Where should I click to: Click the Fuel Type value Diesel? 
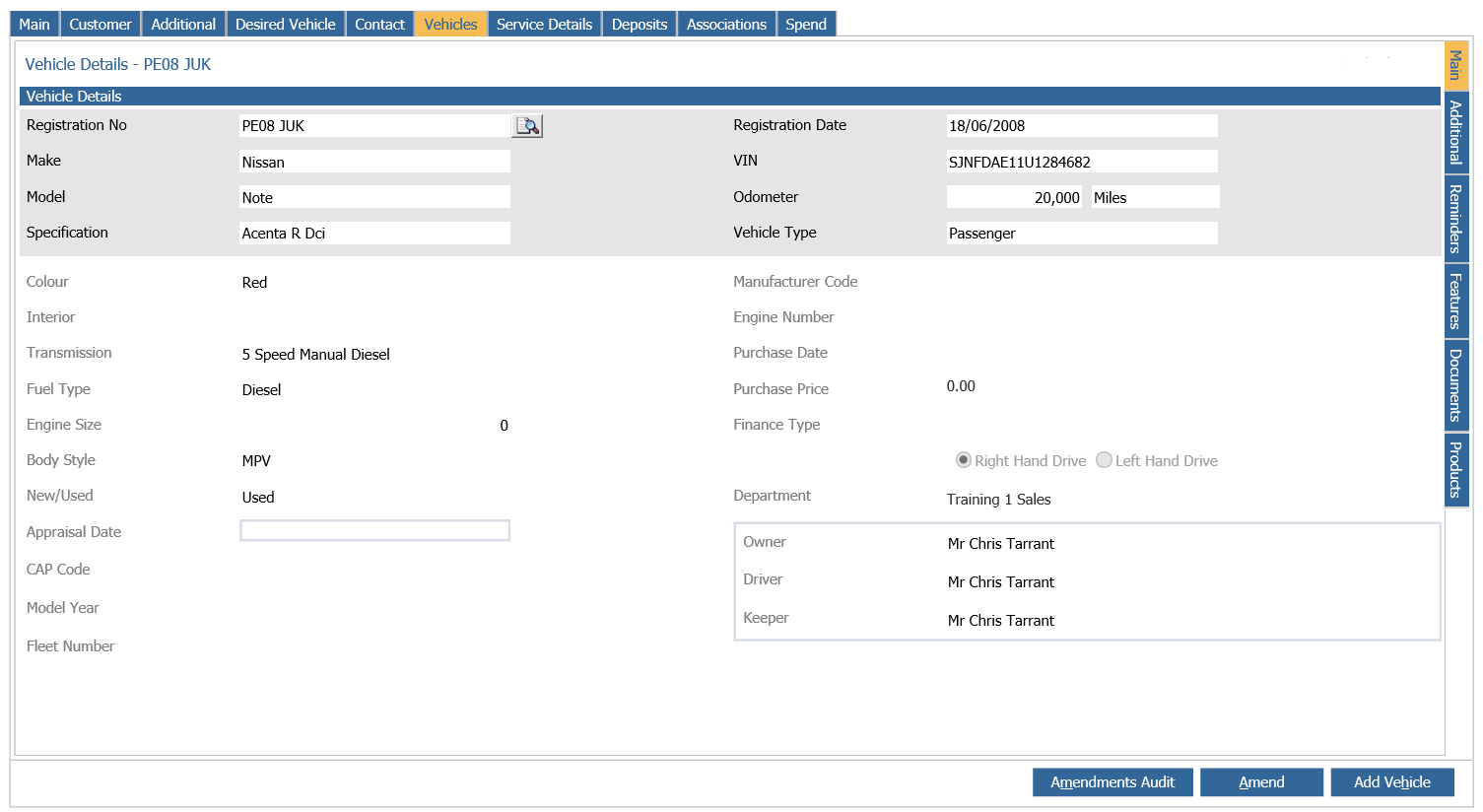pos(261,390)
